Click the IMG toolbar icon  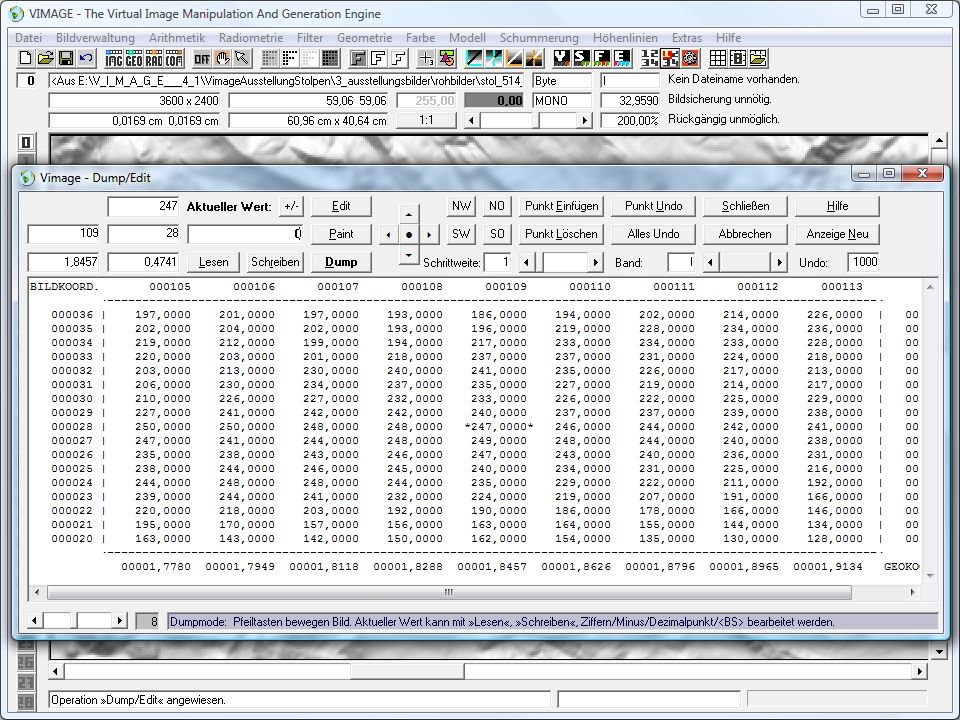tap(114, 58)
